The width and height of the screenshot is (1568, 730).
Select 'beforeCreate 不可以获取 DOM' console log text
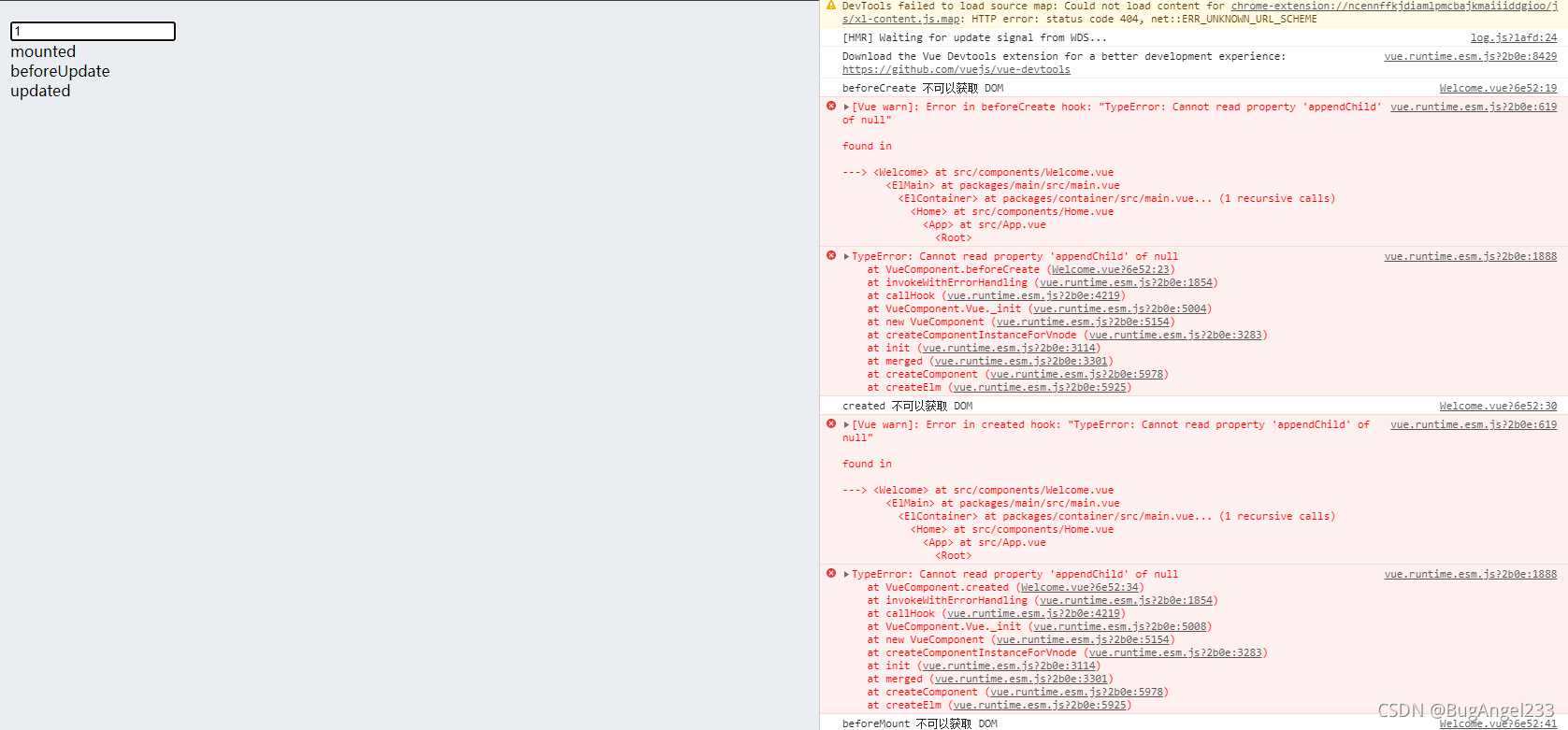(923, 89)
